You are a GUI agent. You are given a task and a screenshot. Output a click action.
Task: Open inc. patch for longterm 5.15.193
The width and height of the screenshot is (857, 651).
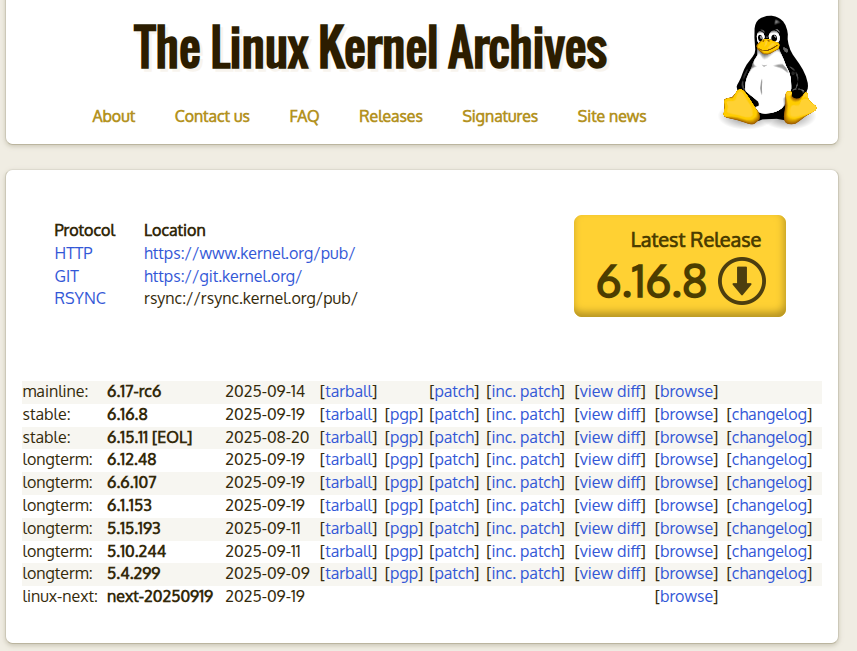point(525,529)
